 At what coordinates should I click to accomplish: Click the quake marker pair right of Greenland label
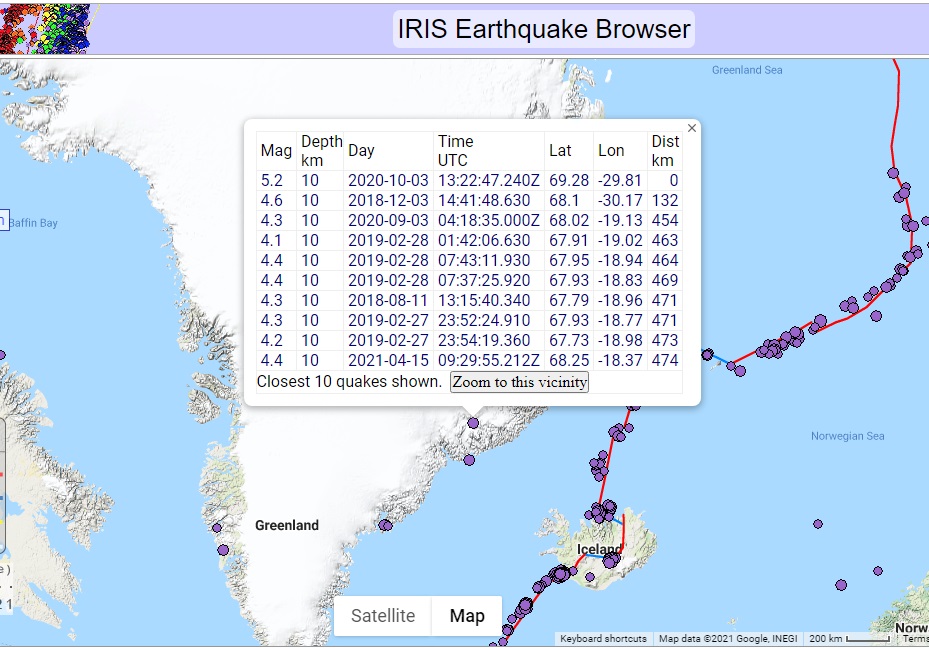point(385,525)
